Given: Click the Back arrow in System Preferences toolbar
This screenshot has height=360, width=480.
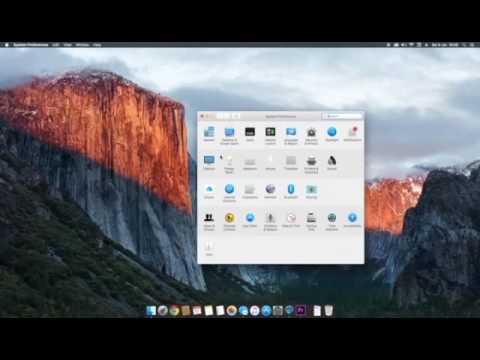Looking at the screenshot, I should pyautogui.click(x=220, y=116).
